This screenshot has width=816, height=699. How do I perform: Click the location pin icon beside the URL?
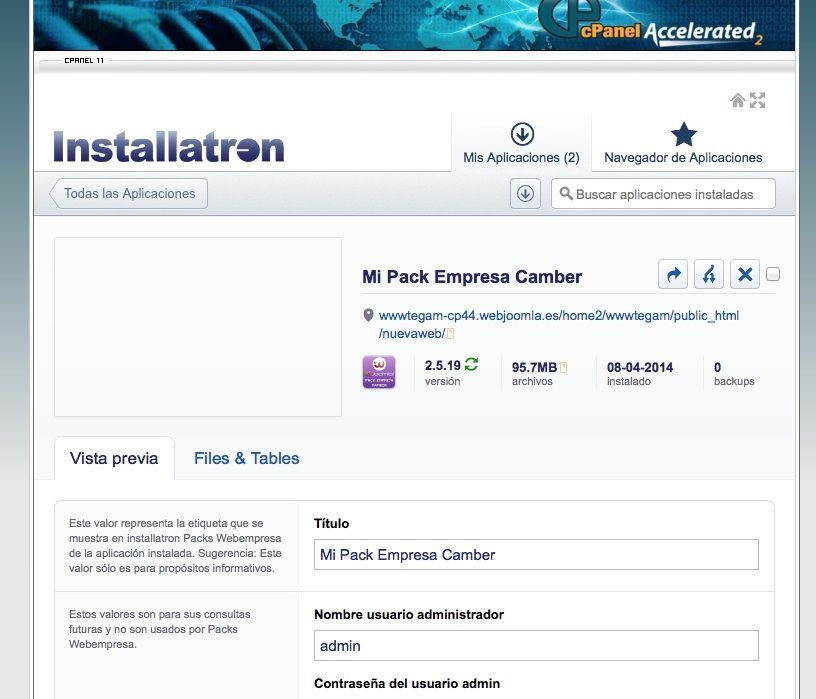[x=368, y=315]
